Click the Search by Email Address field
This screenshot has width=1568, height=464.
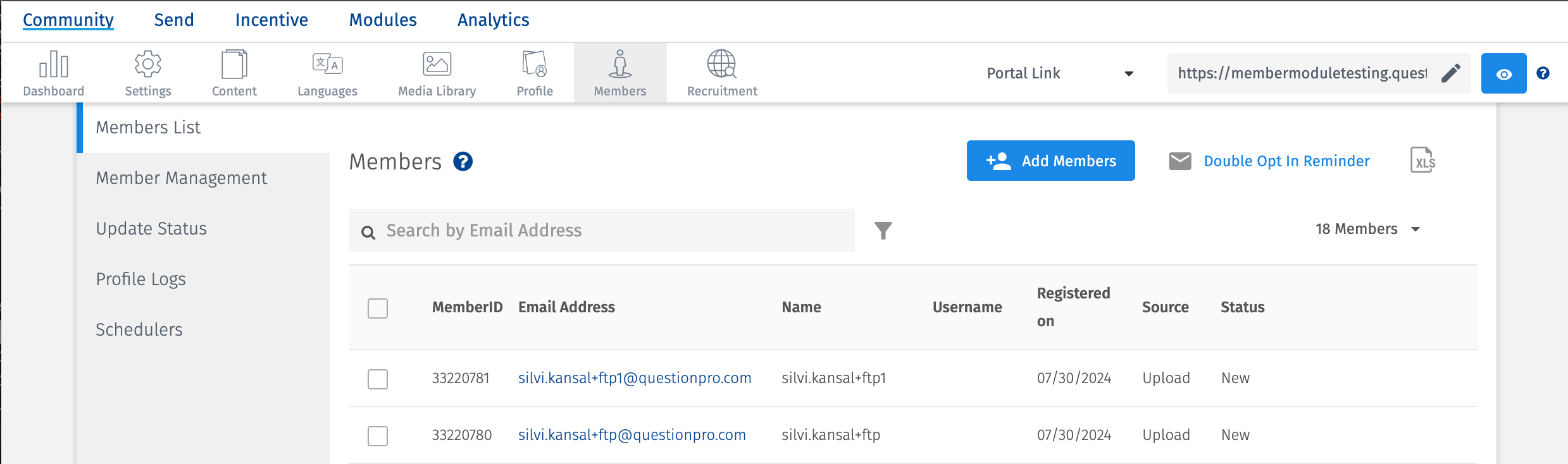(601, 231)
